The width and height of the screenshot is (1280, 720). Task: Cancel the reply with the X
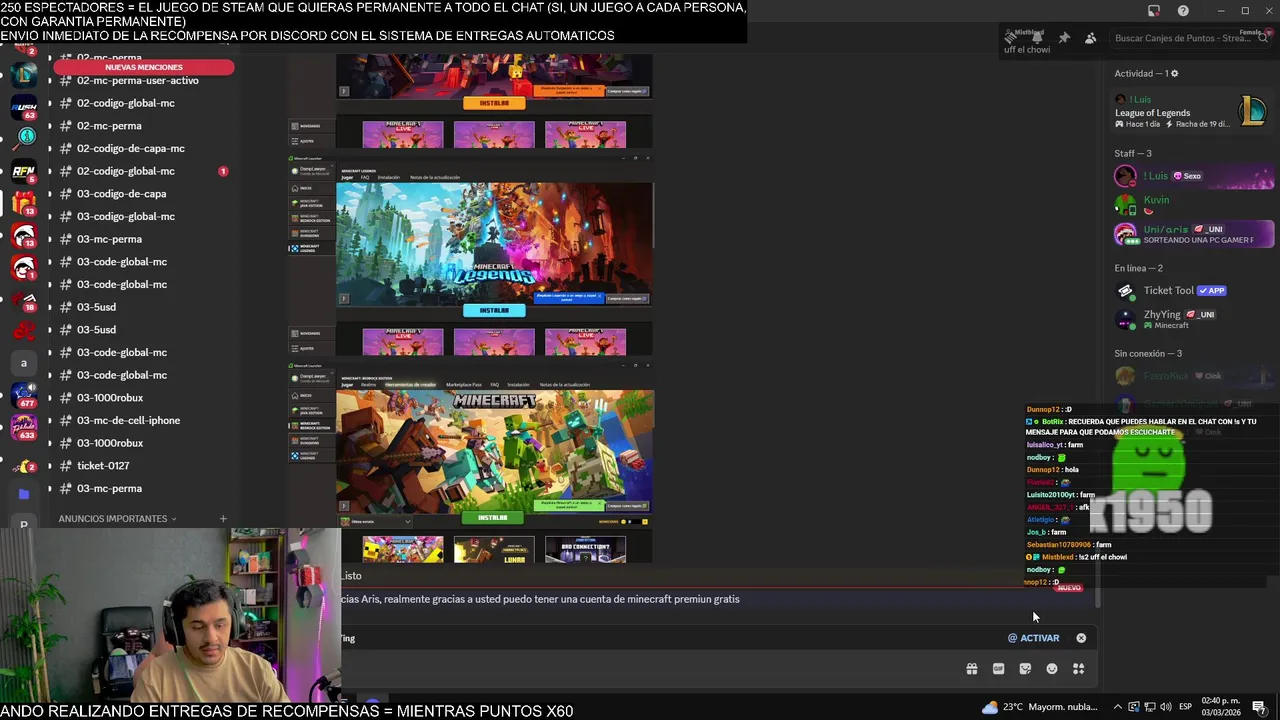pos(1081,638)
